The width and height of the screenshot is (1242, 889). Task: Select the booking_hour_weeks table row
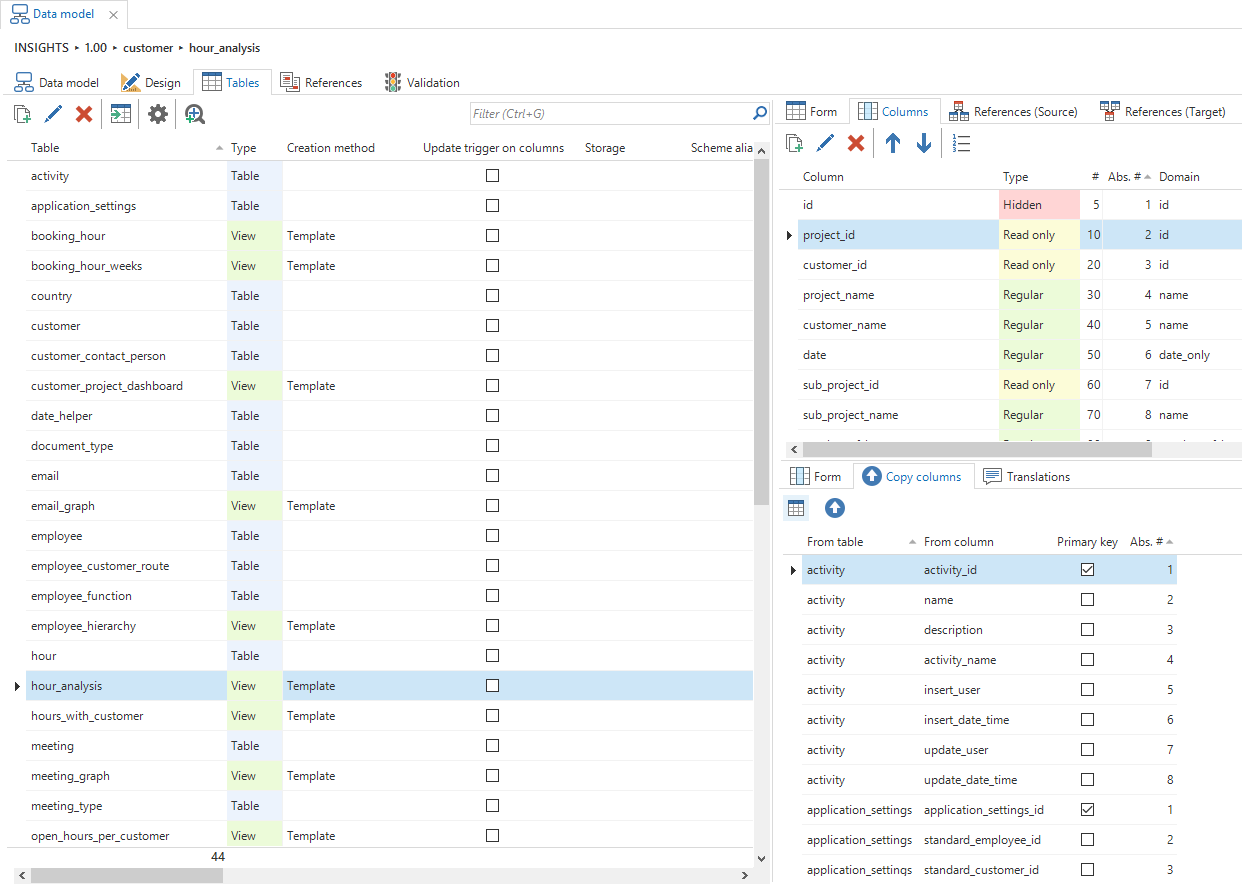click(86, 266)
